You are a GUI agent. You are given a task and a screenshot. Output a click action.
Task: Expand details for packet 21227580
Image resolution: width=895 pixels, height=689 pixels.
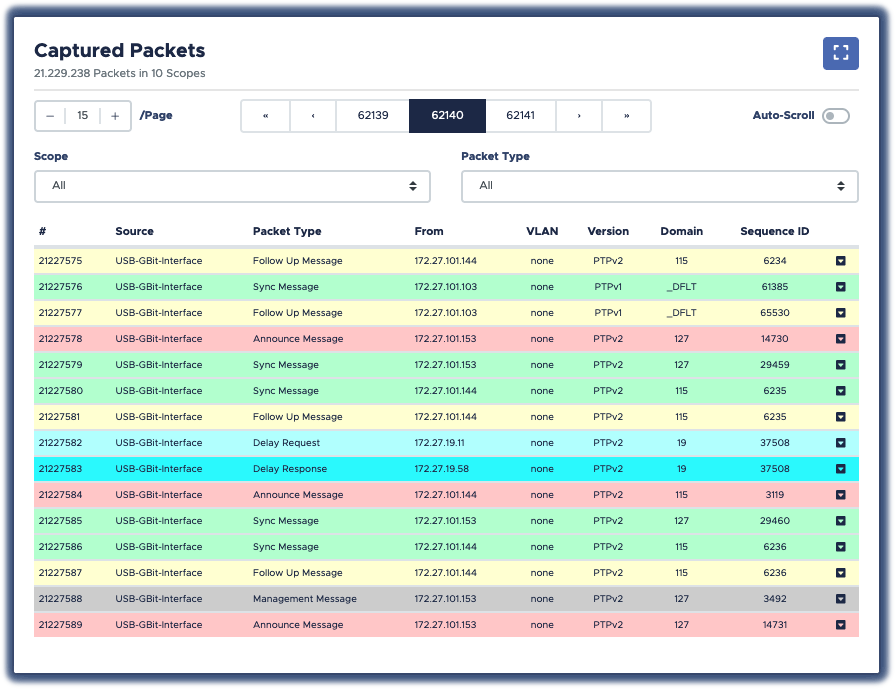[840, 391]
